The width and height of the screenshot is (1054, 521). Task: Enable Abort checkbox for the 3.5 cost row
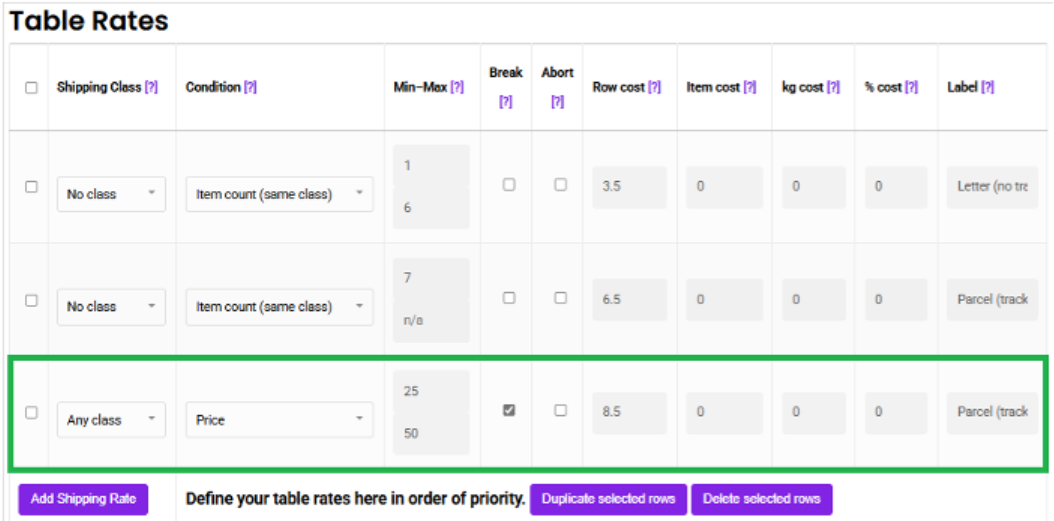[561, 184]
